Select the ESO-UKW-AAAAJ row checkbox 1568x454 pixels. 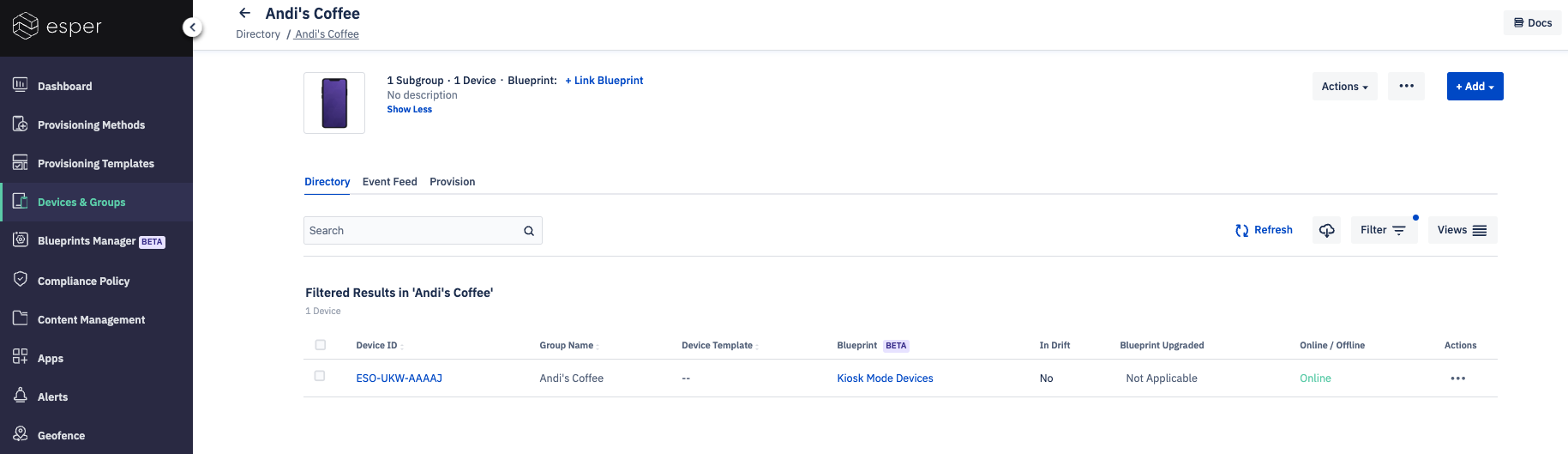pos(320,376)
